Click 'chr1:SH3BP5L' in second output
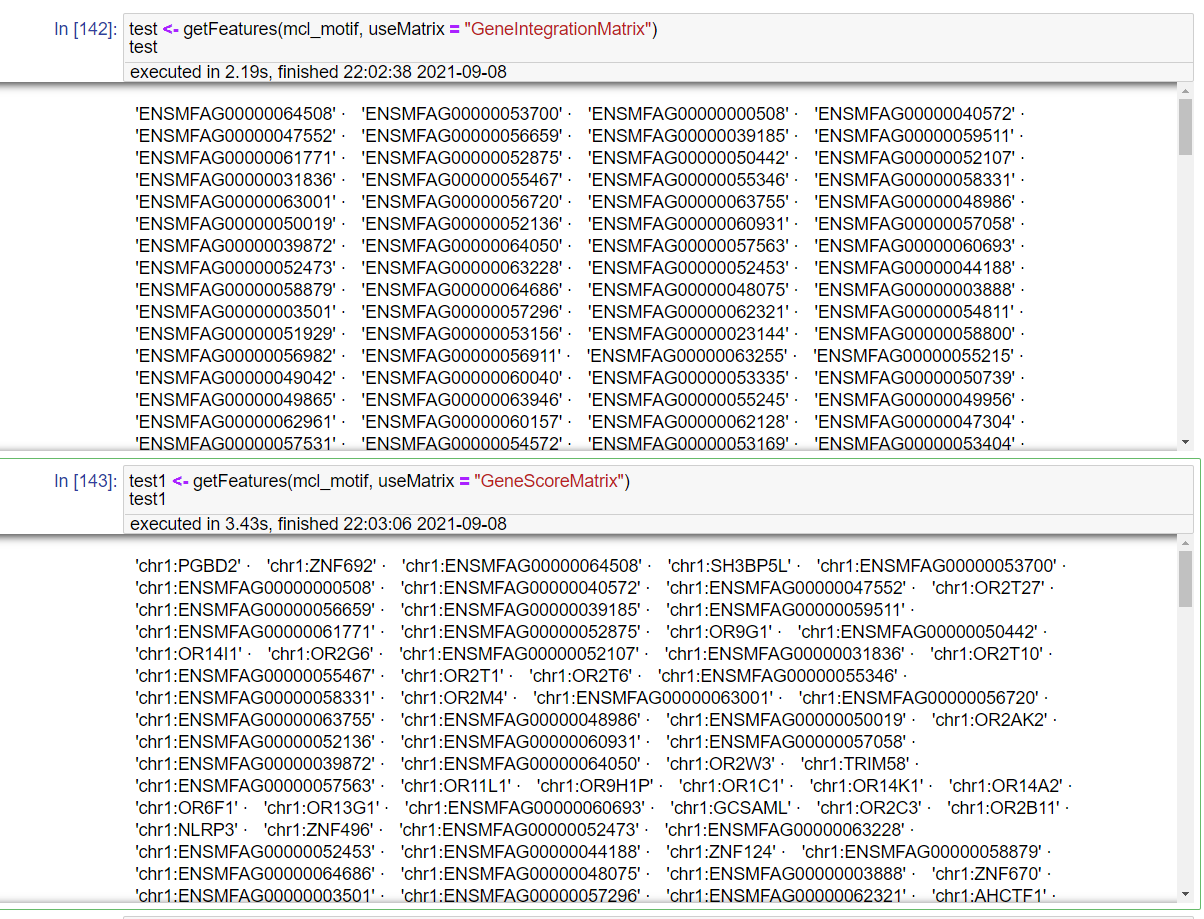Screen dimensions: 1204x919 tap(729, 566)
